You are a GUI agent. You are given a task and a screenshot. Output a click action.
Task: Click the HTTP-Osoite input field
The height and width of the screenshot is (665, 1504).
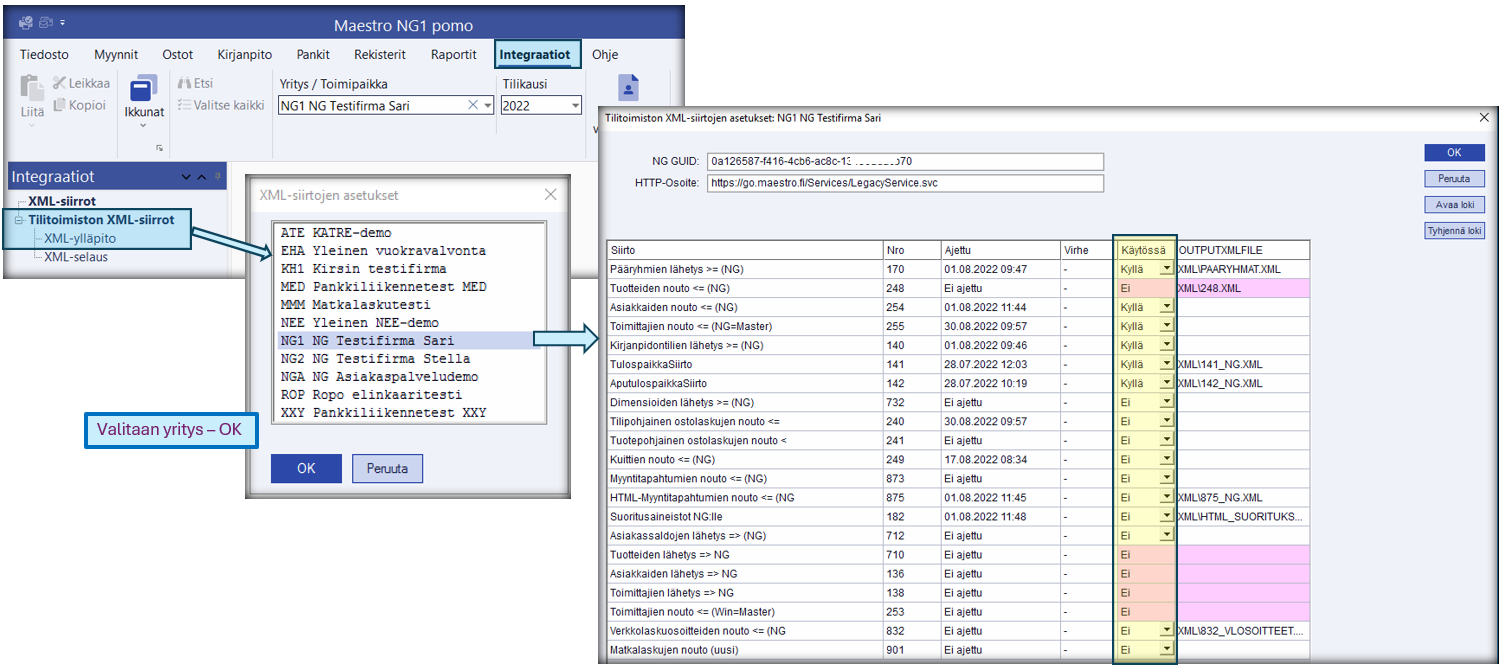click(x=905, y=183)
